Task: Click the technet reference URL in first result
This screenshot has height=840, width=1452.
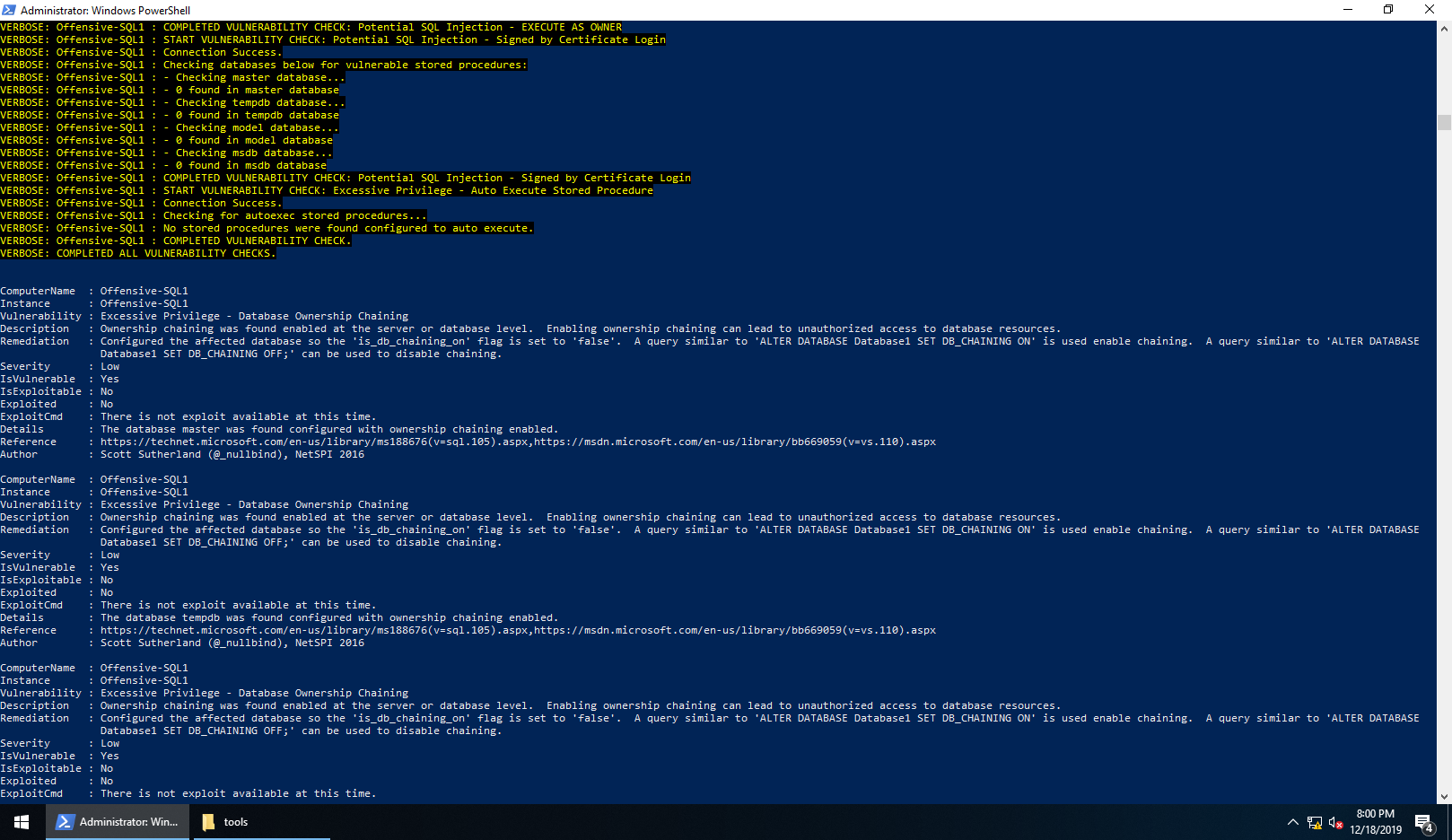Action: [314, 442]
